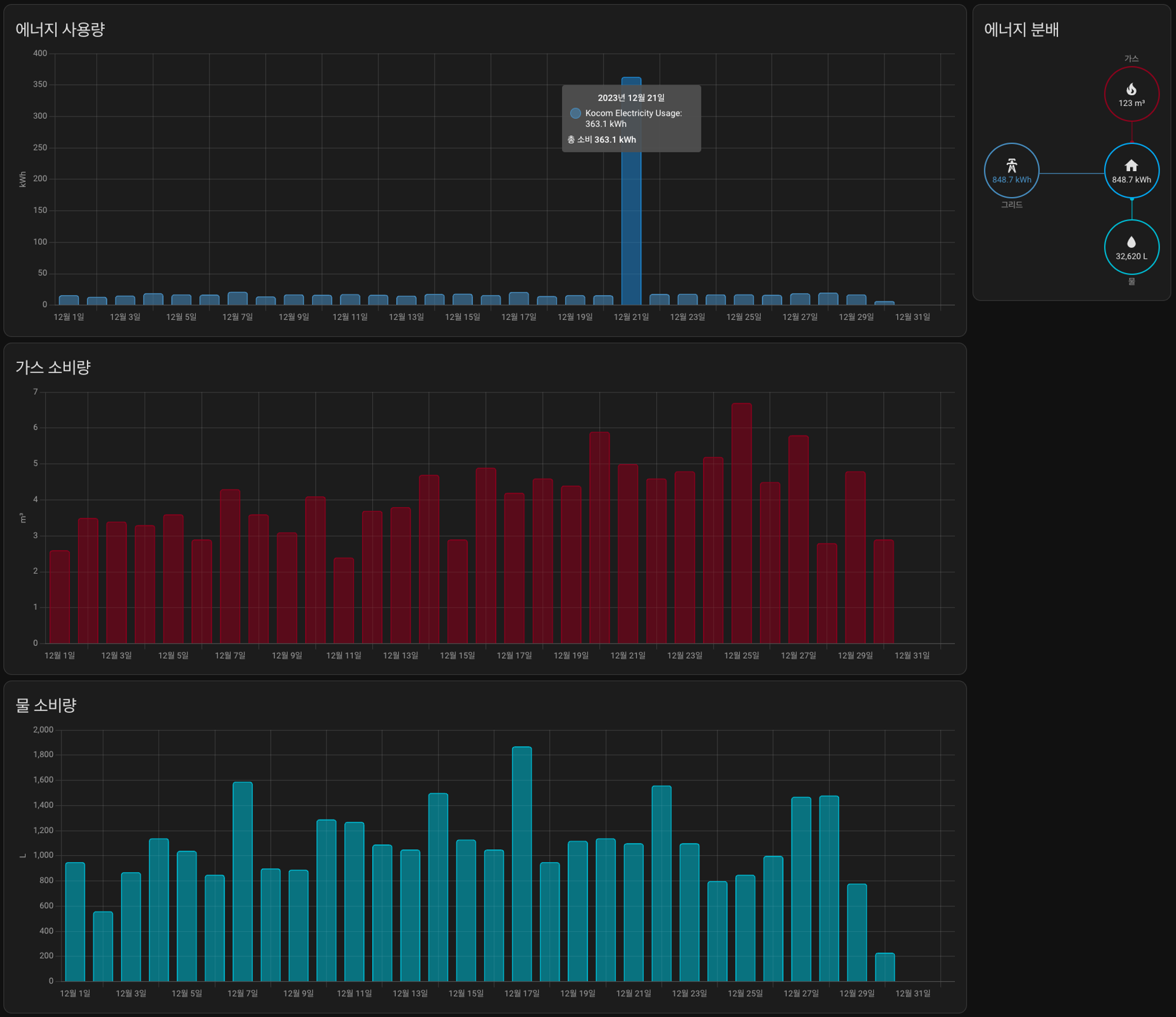Click the tallest gas bar on December 25
Image resolution: width=1176 pixels, height=1017 pixels.
[x=741, y=523]
